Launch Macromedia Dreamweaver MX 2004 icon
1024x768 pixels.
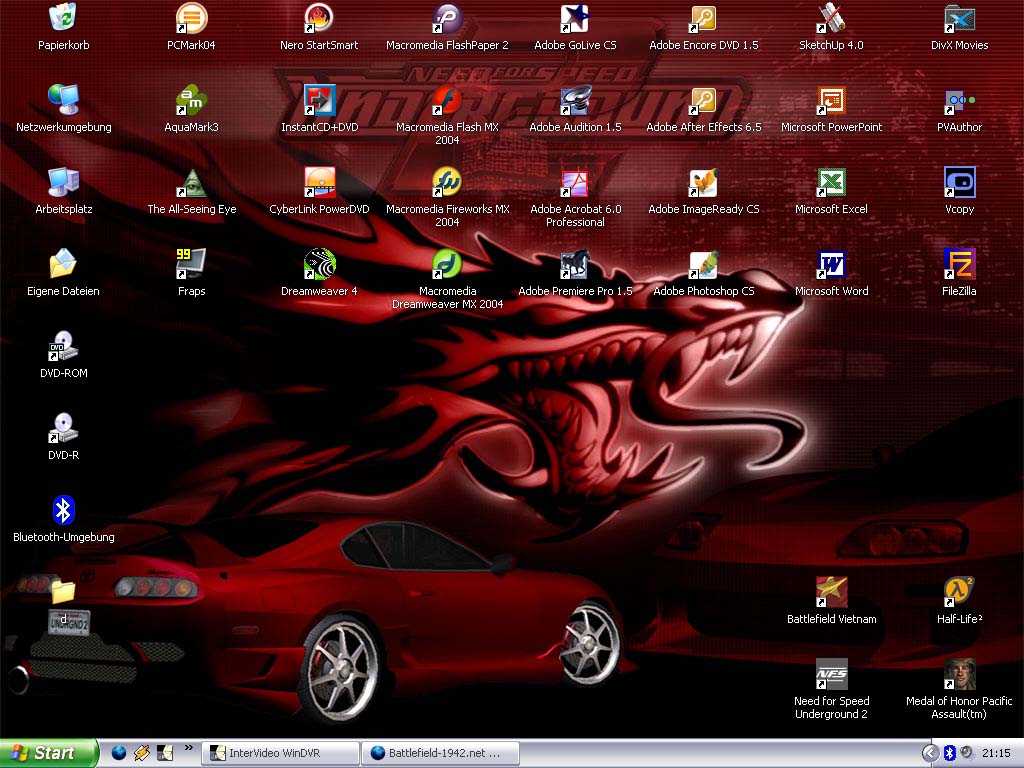(x=447, y=264)
